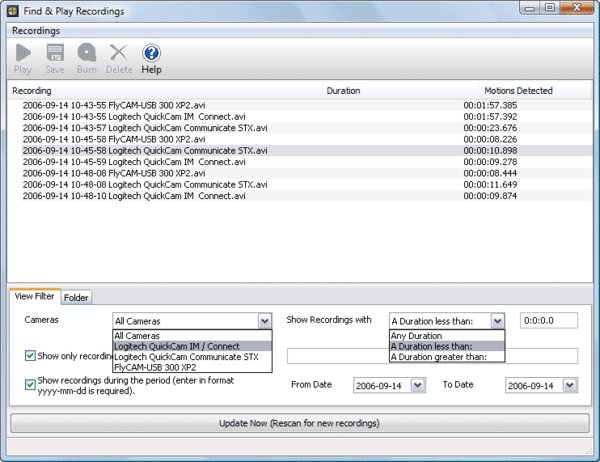This screenshot has height=462, width=600.
Task: Expand the All Cameras dropdown arrow
Action: tap(264, 321)
